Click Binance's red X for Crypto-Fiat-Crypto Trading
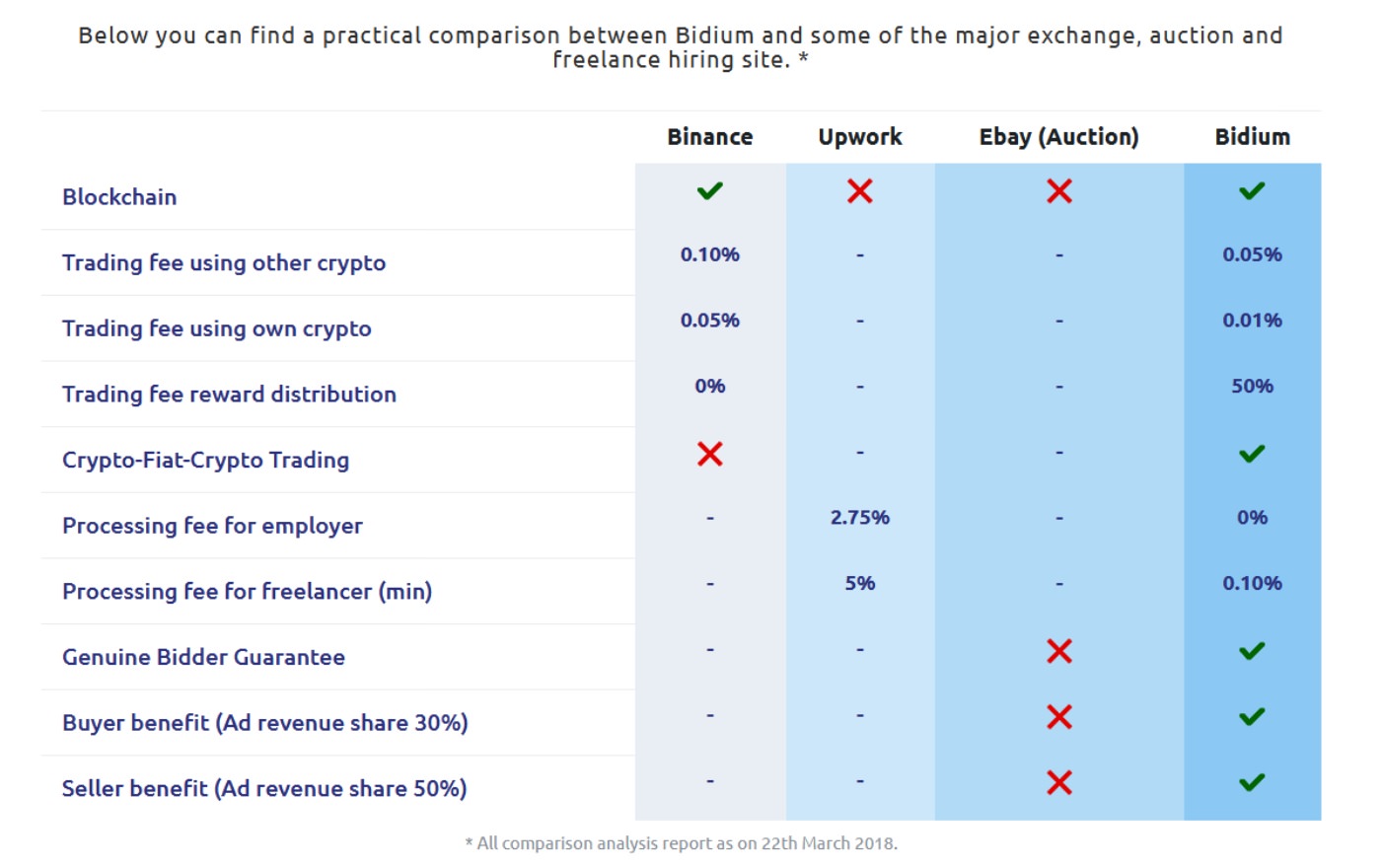Viewport: 1382px width, 868px height. [709, 454]
